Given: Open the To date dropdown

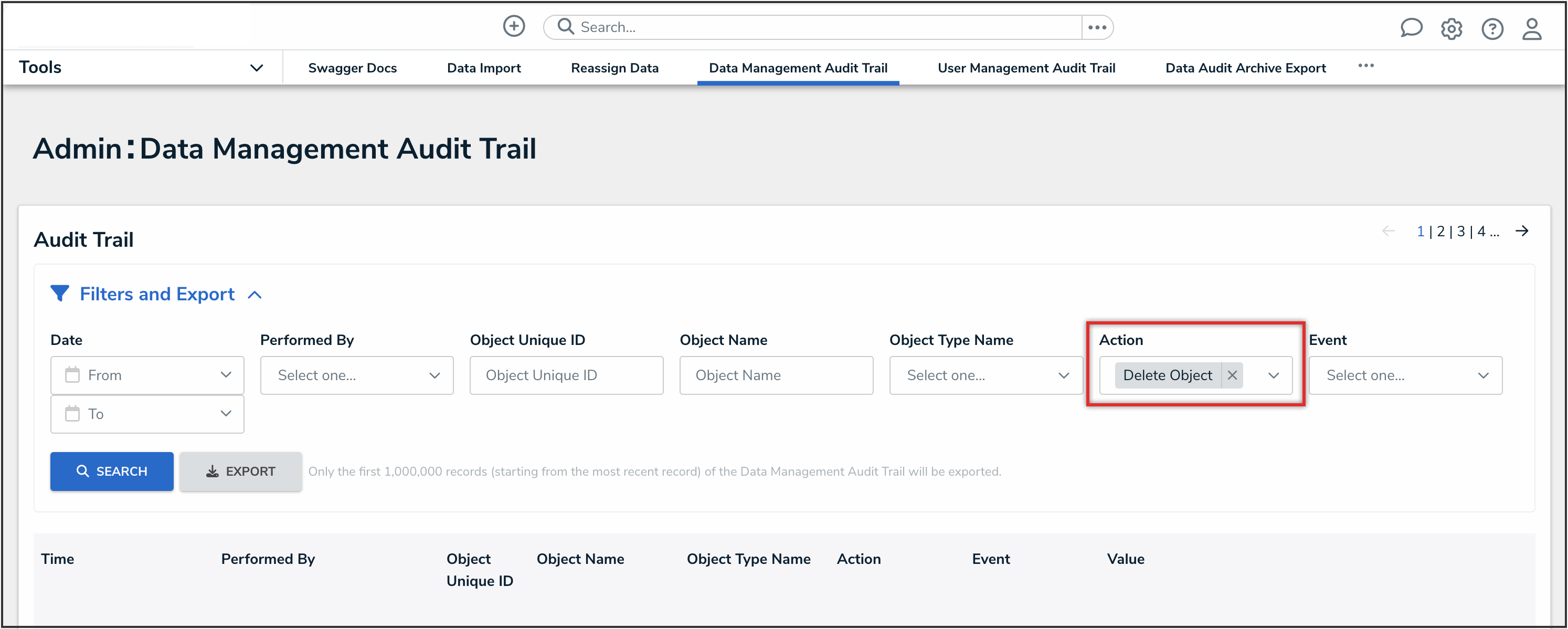Looking at the screenshot, I should click(147, 414).
